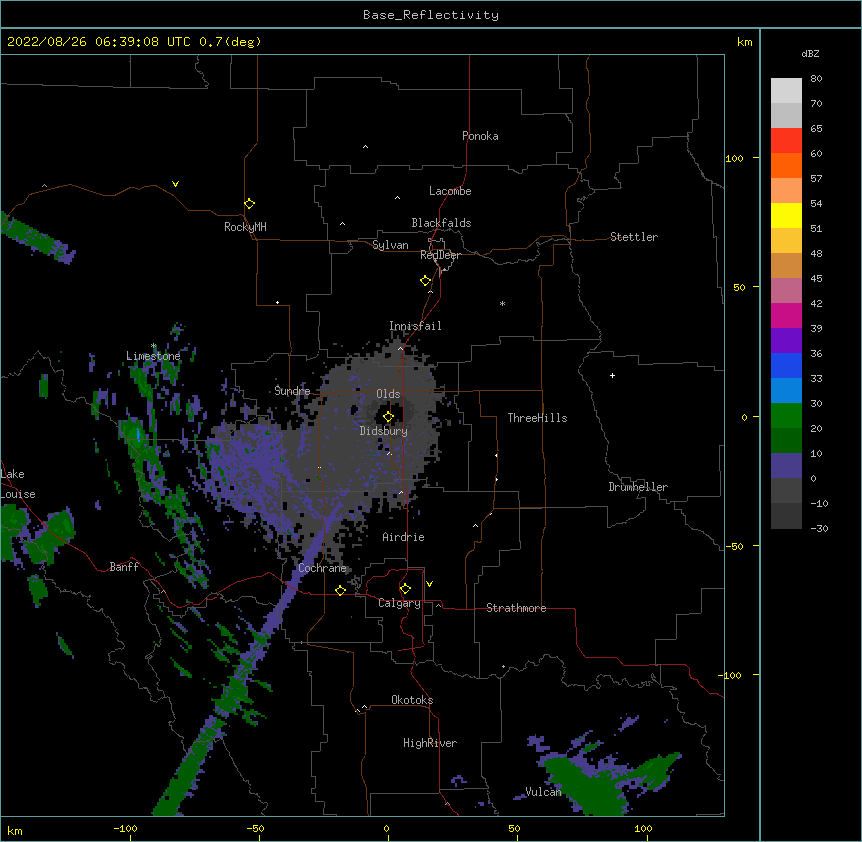Click the Okotoks label
Image resolution: width=862 pixels, height=842 pixels.
[412, 700]
